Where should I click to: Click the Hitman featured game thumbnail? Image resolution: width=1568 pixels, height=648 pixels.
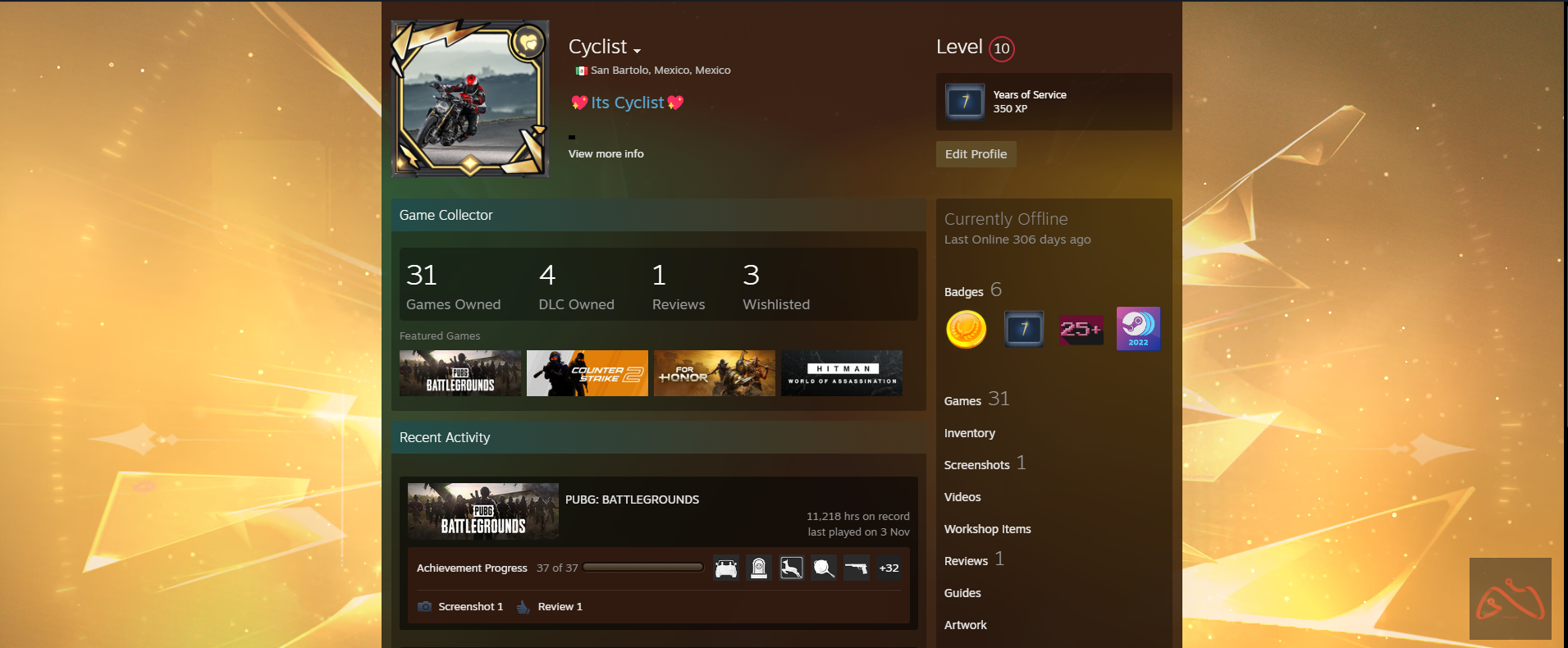point(841,373)
